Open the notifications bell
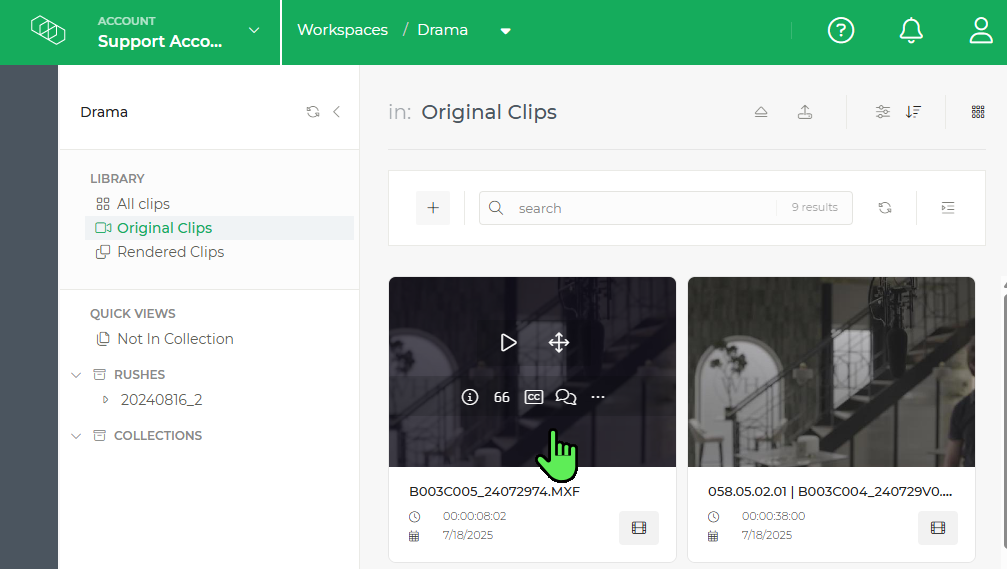Image resolution: width=1007 pixels, height=569 pixels. point(911,30)
